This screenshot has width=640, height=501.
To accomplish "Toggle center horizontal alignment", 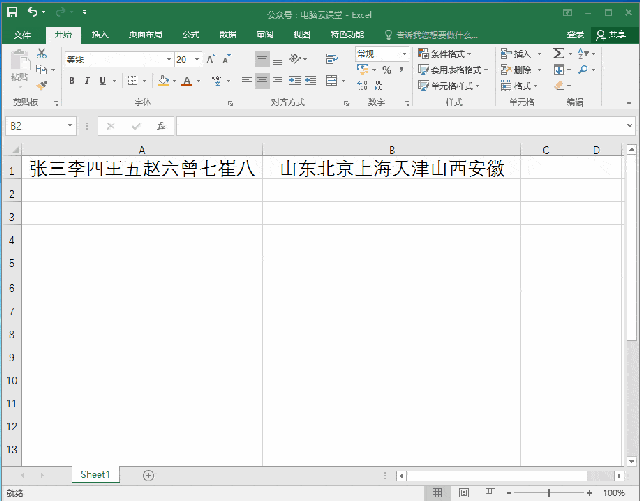I will point(262,80).
